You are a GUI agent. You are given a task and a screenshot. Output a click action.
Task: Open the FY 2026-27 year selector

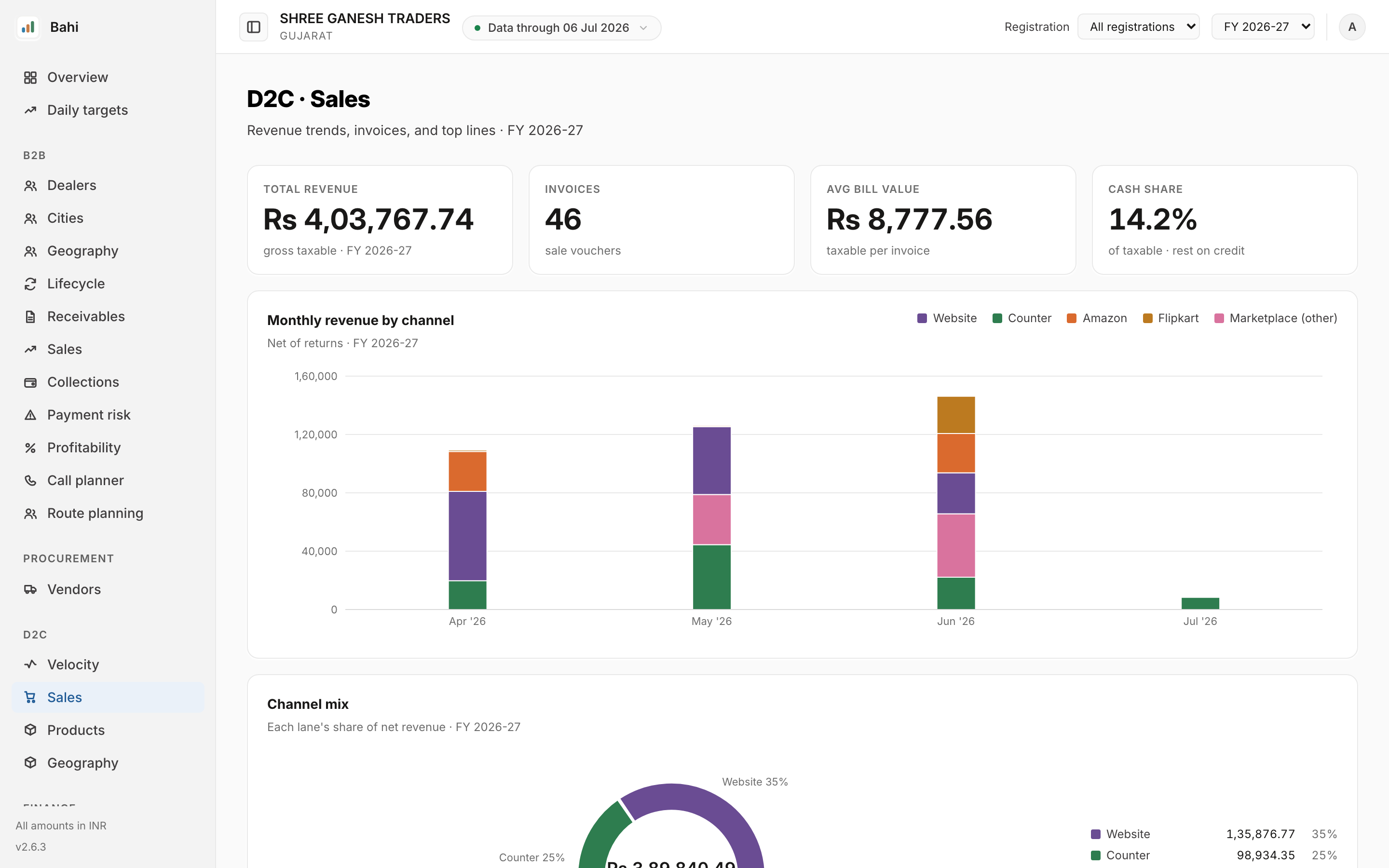(x=1263, y=27)
